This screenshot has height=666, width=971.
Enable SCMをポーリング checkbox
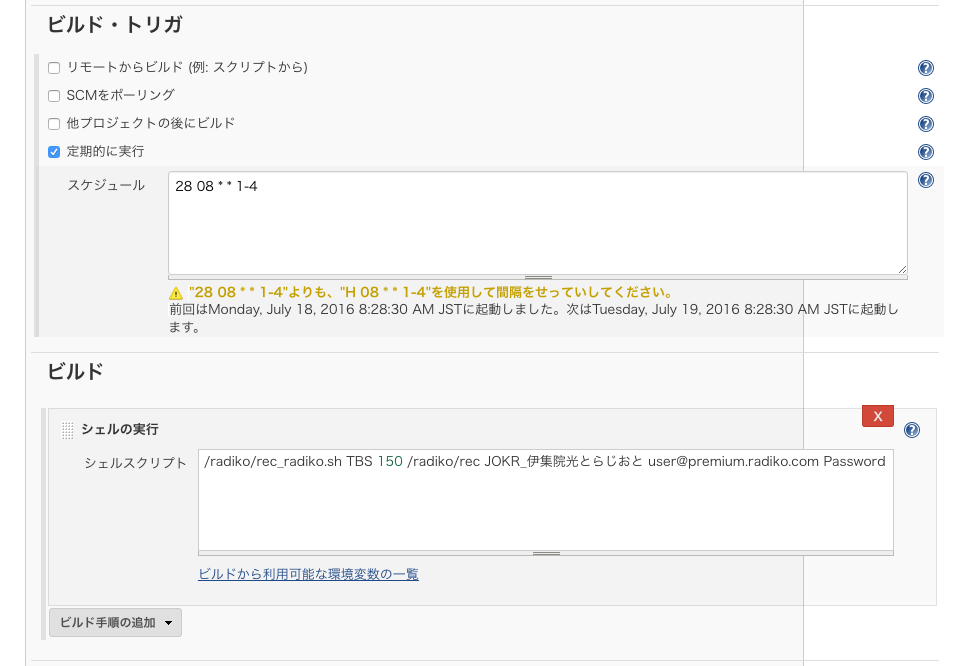(54, 95)
